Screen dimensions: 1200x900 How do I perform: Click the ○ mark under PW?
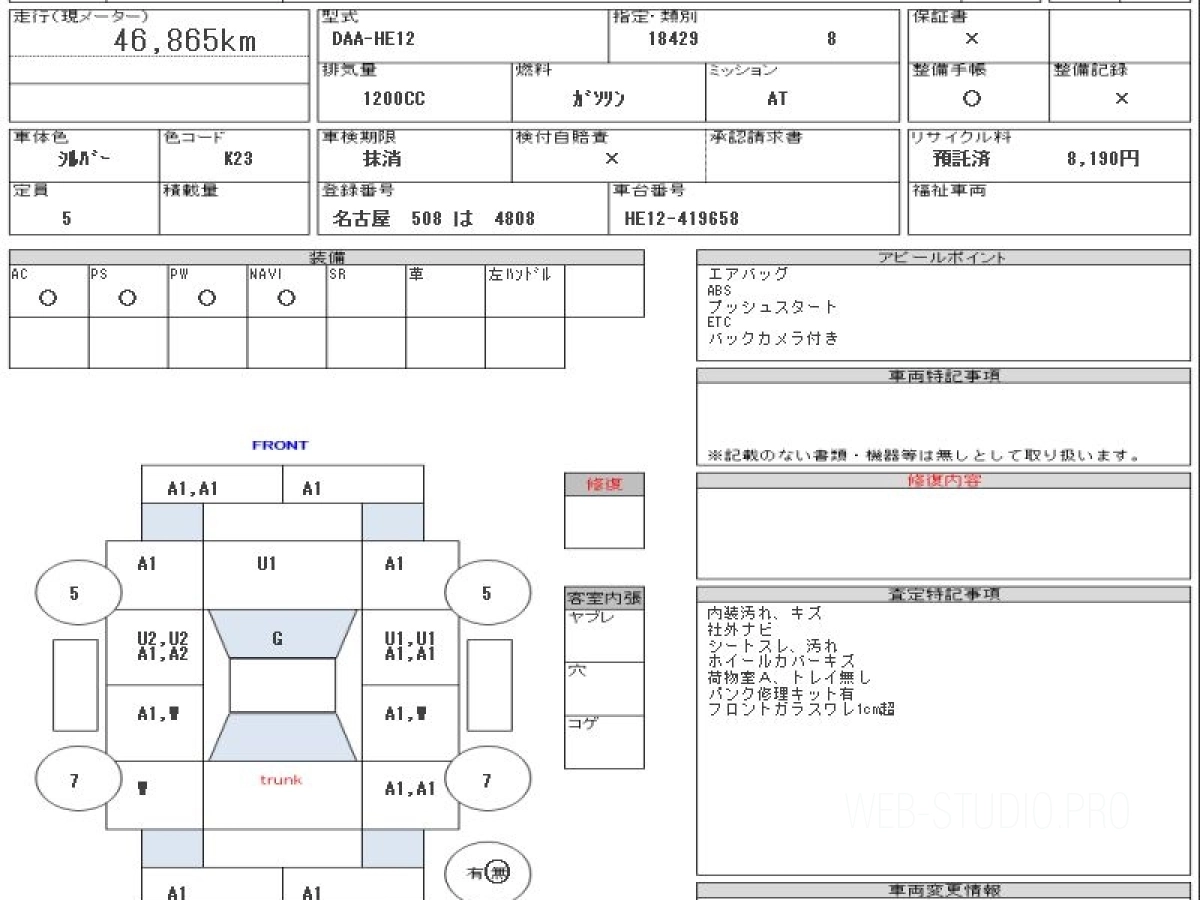[x=207, y=298]
